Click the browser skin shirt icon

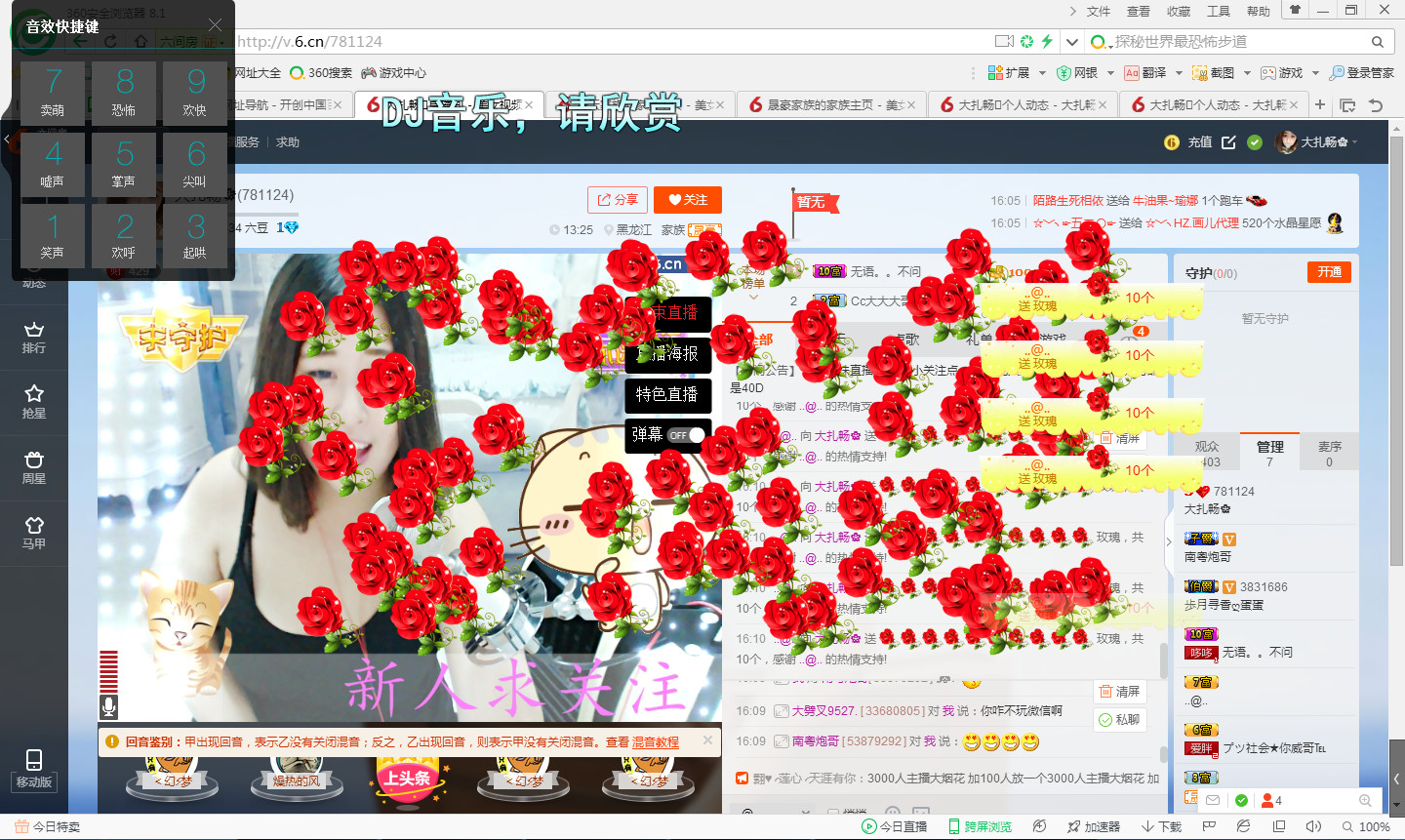pyautogui.click(x=1295, y=11)
